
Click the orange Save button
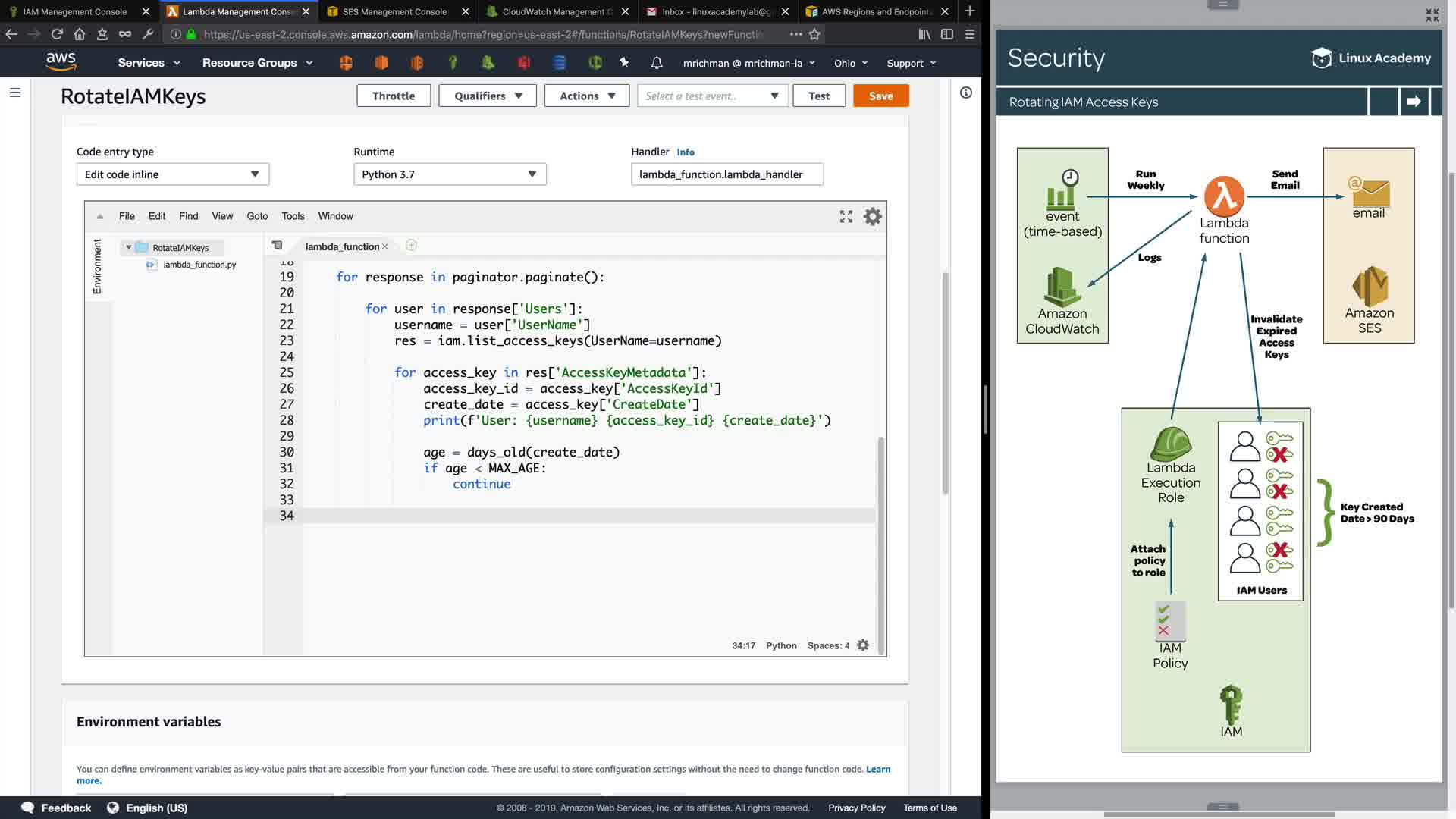pyautogui.click(x=880, y=96)
